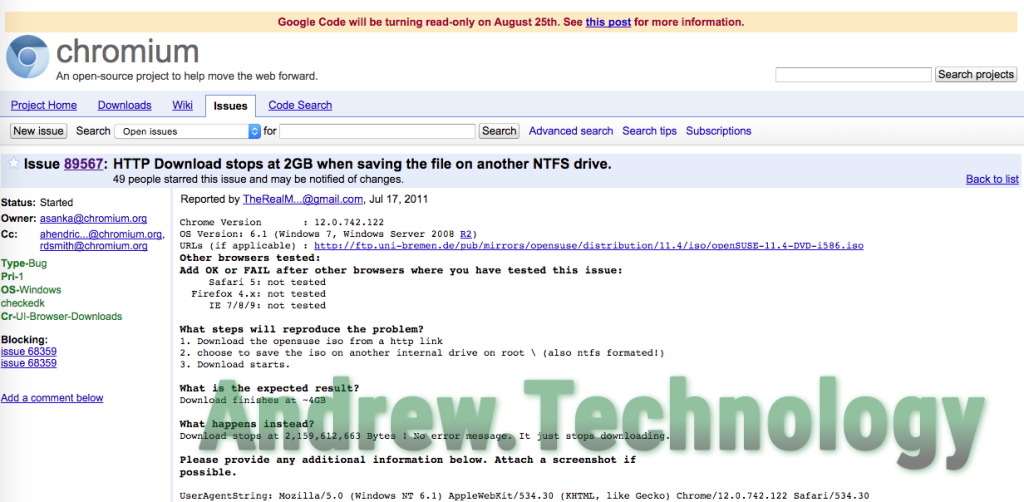
Task: Star this issue with the star icon
Action: (x=13, y=163)
